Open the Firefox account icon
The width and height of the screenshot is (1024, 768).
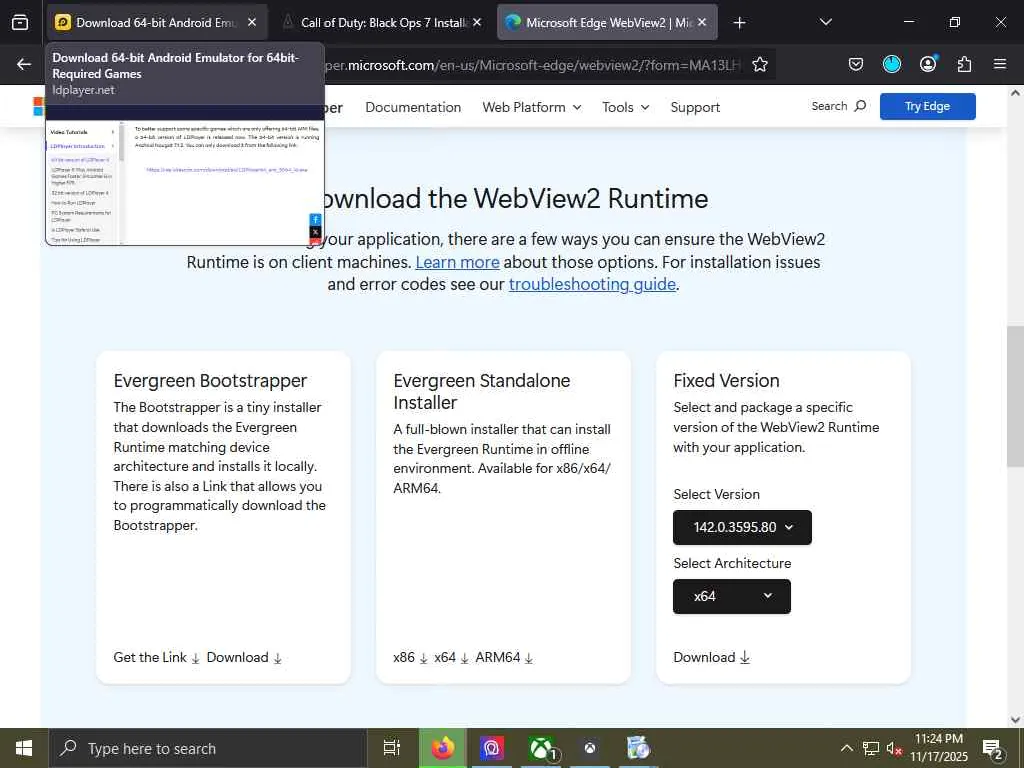click(928, 64)
